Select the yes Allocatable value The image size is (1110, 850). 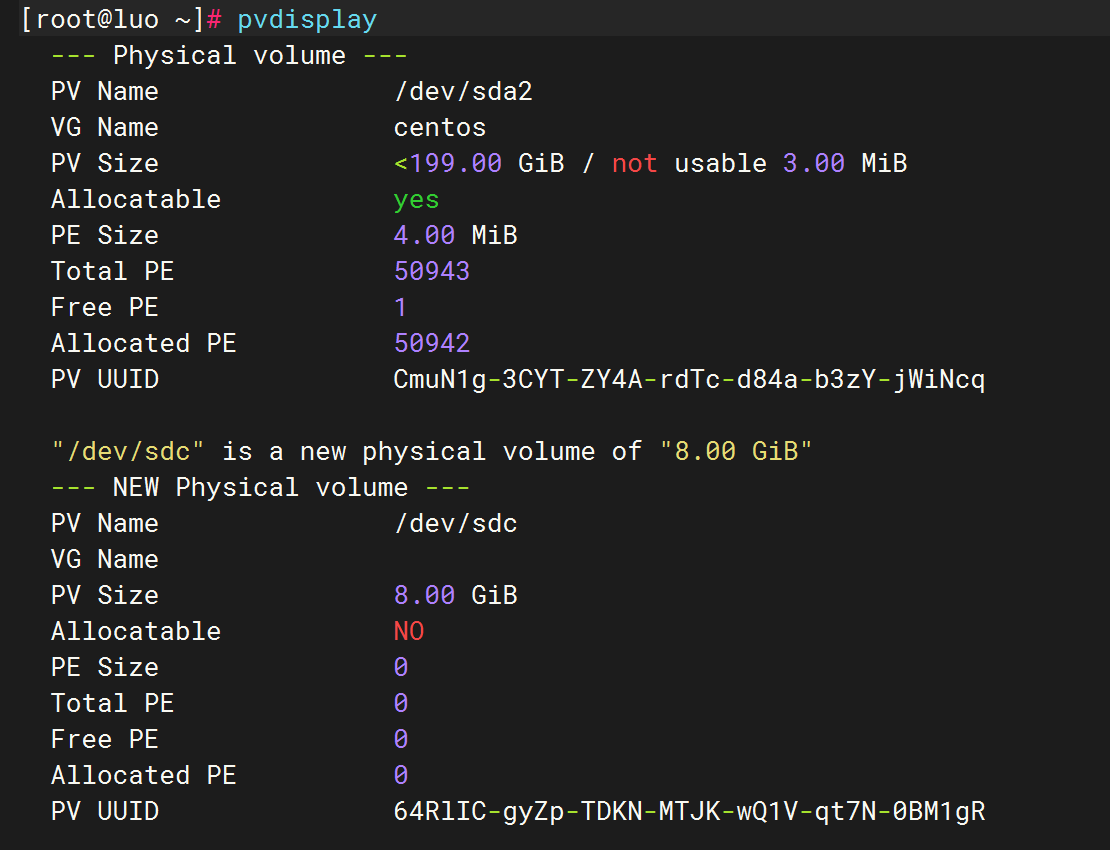point(415,199)
